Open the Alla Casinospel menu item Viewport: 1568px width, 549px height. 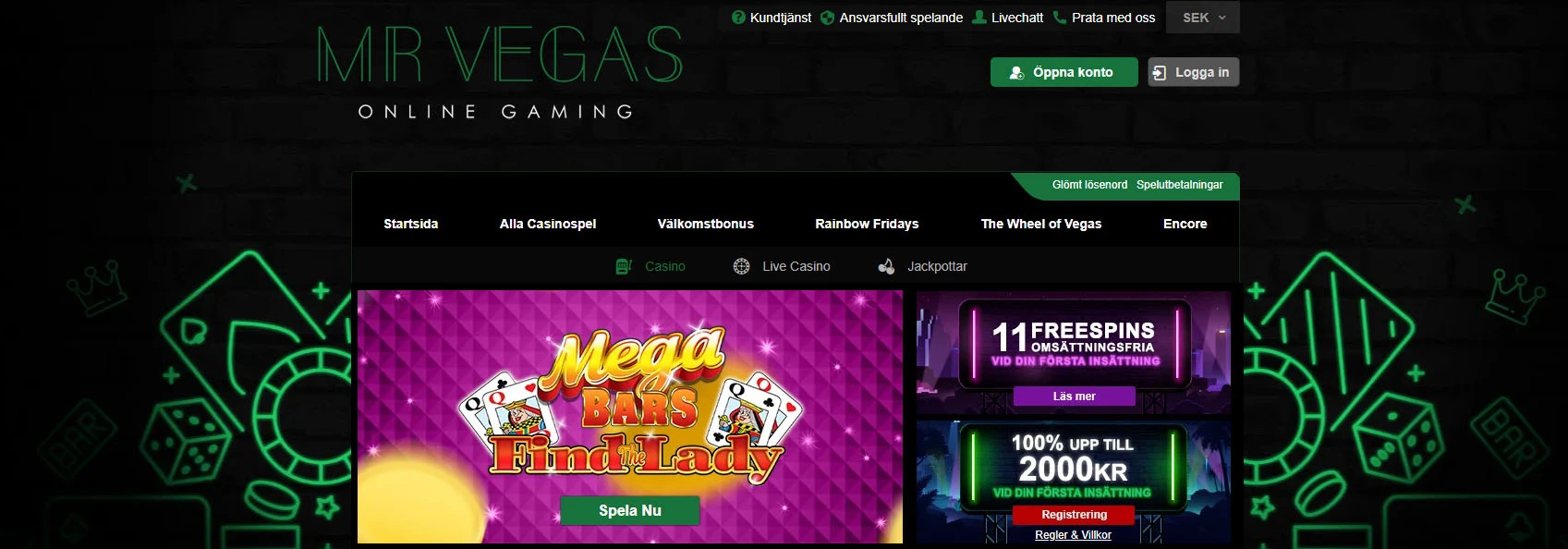pyautogui.click(x=548, y=224)
